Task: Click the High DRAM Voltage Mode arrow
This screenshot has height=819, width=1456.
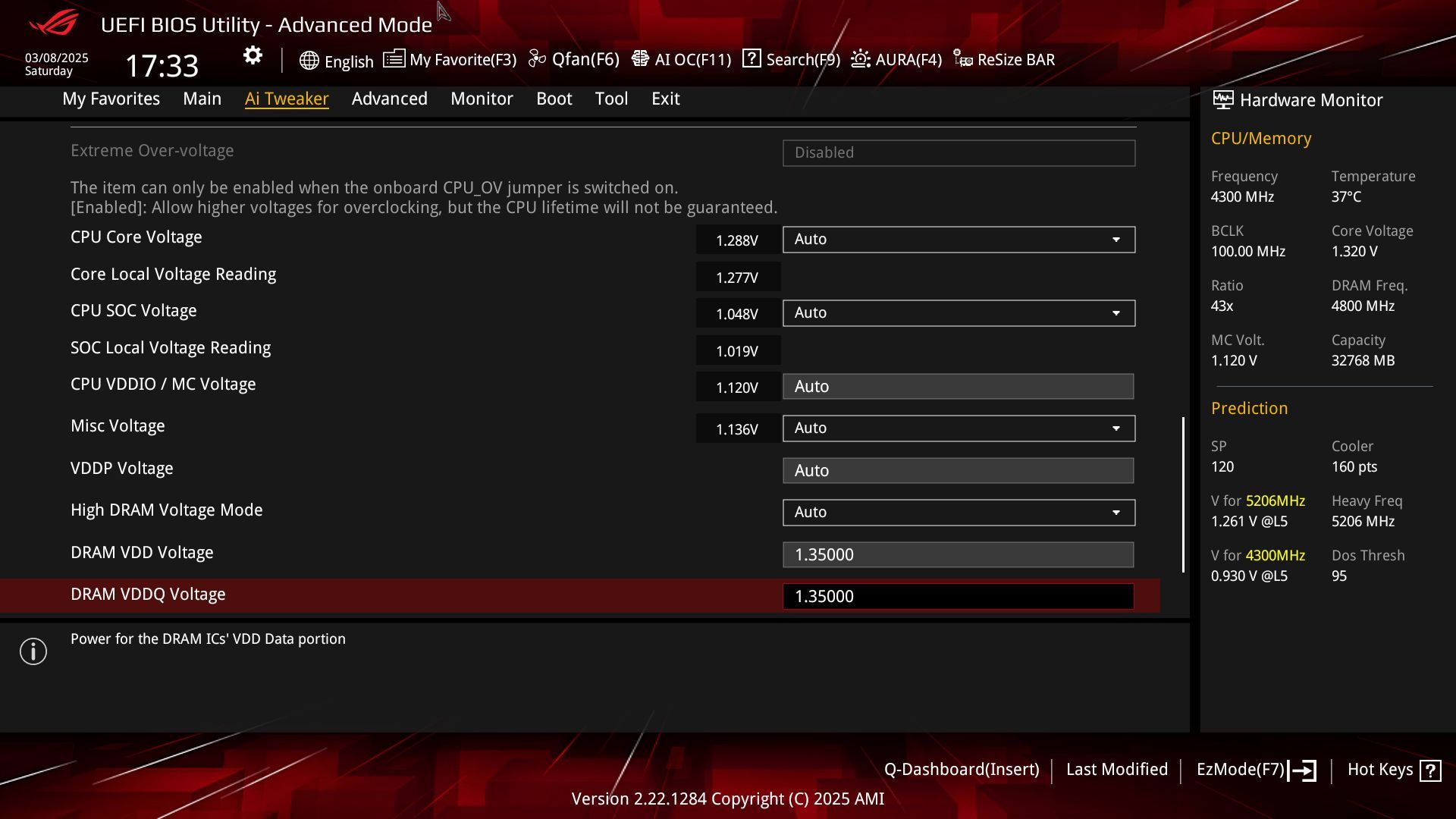Action: pos(1116,513)
